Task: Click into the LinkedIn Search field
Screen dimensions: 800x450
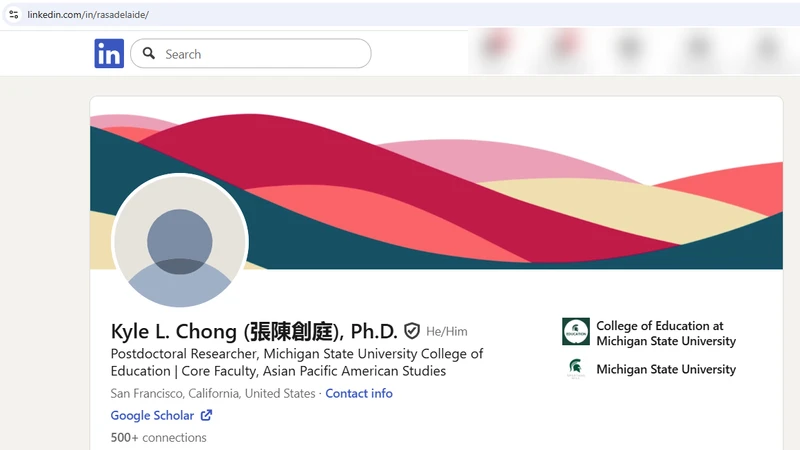Action: [x=251, y=53]
